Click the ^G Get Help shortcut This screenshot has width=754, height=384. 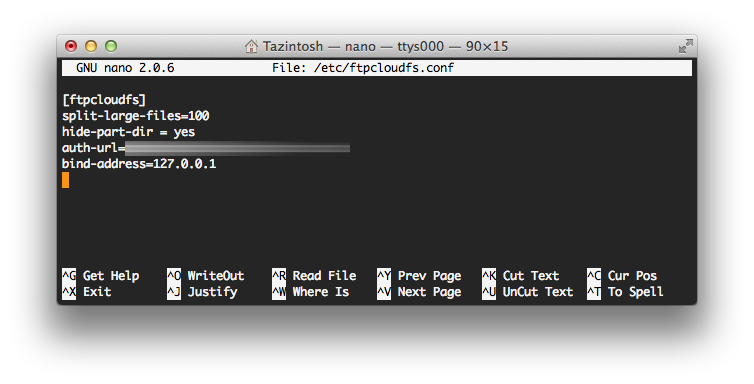coord(101,276)
